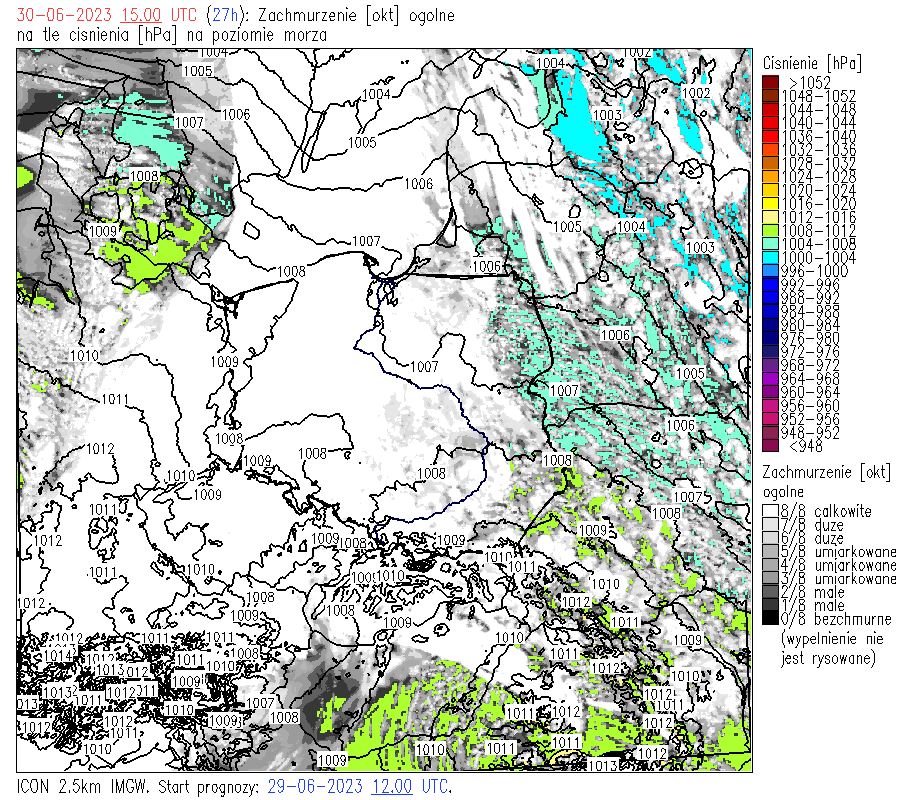Select the <948 hPa legend swatch
Viewport: 900px width, 800px height.
pyautogui.click(x=770, y=446)
